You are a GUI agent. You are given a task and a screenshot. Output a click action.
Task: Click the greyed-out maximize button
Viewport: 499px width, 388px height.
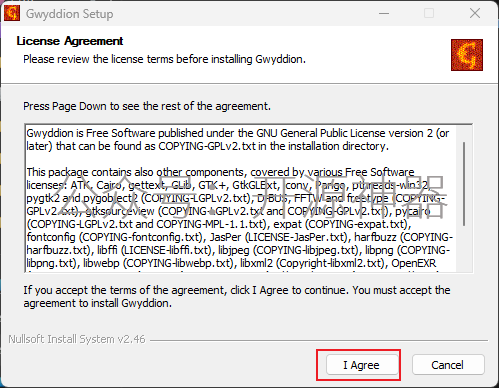429,14
